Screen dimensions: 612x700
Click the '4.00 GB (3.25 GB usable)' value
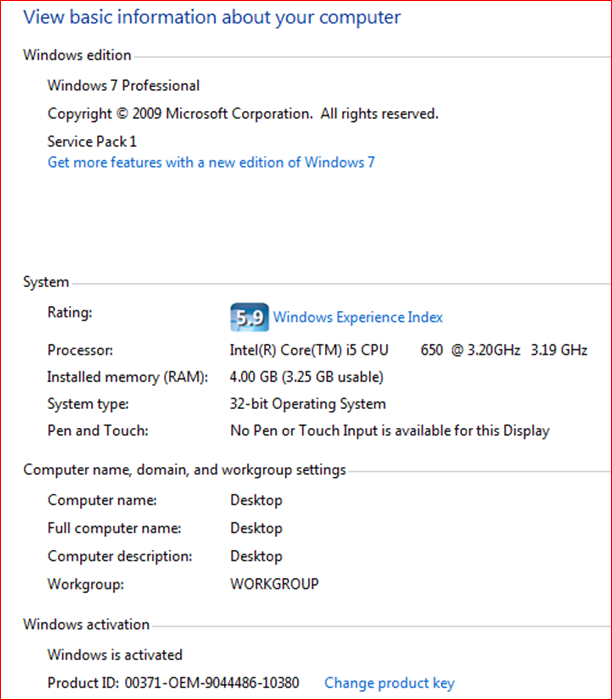[307, 377]
